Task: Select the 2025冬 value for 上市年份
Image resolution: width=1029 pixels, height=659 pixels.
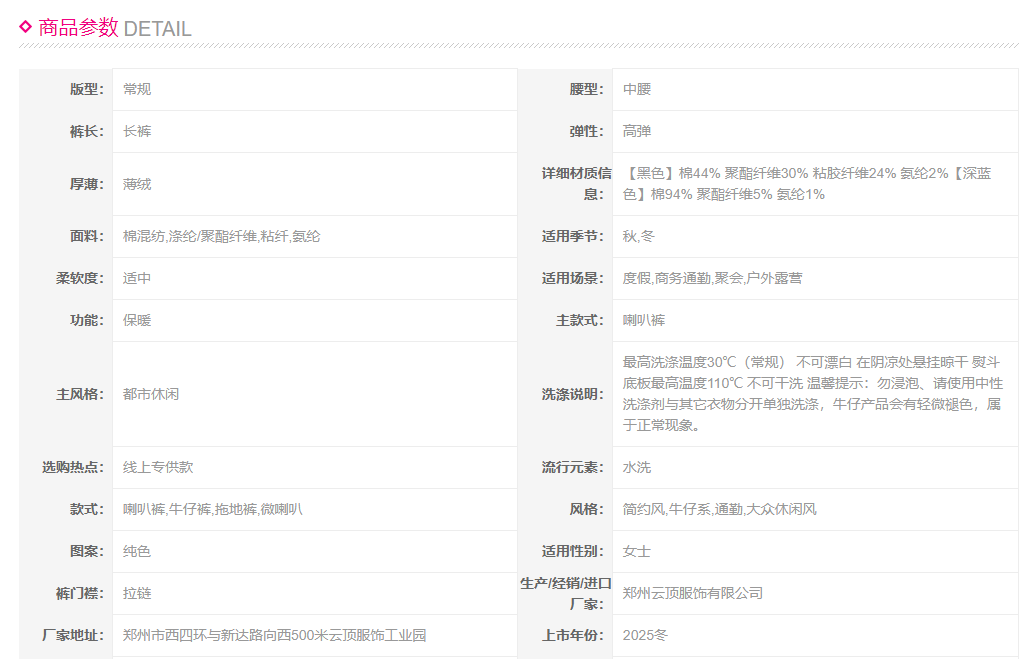Action: click(644, 635)
